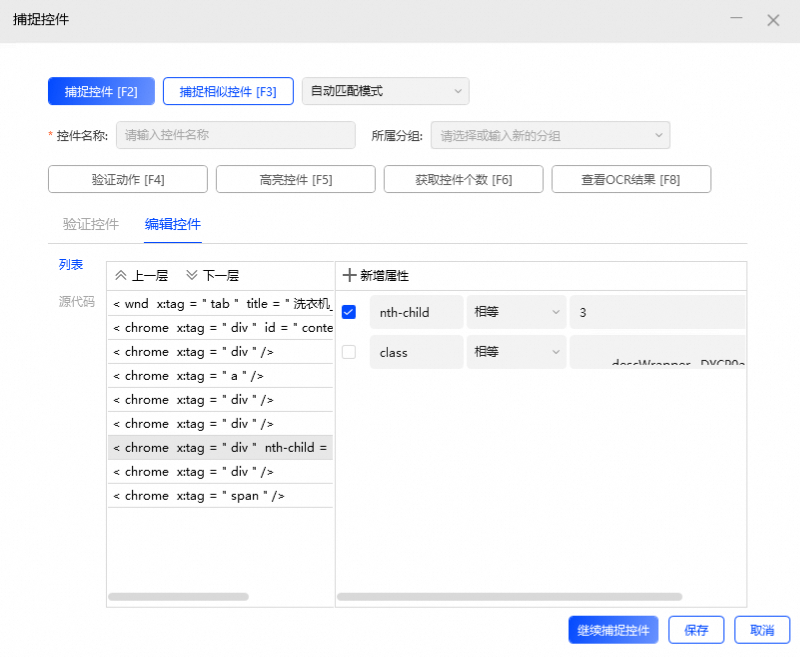Click the 查看OCR结果 [F8] button
Image resolution: width=800 pixels, height=657 pixels.
tap(631, 179)
